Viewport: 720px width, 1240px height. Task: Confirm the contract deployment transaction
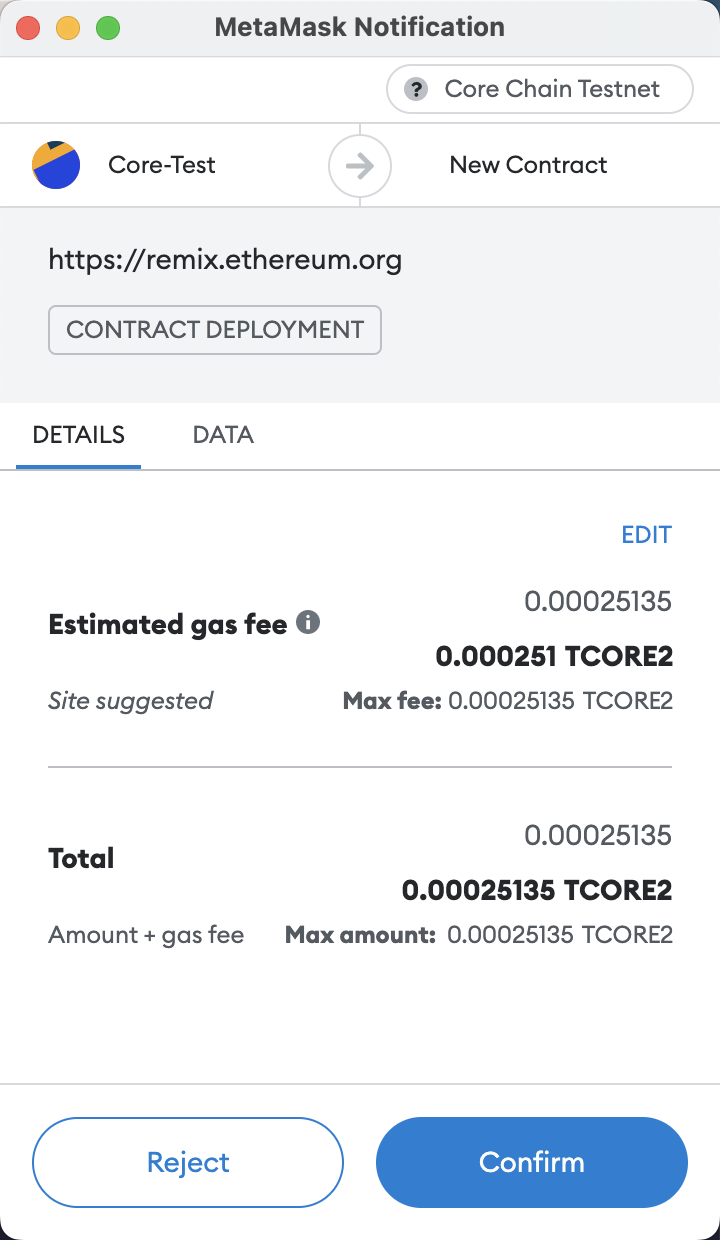531,1162
